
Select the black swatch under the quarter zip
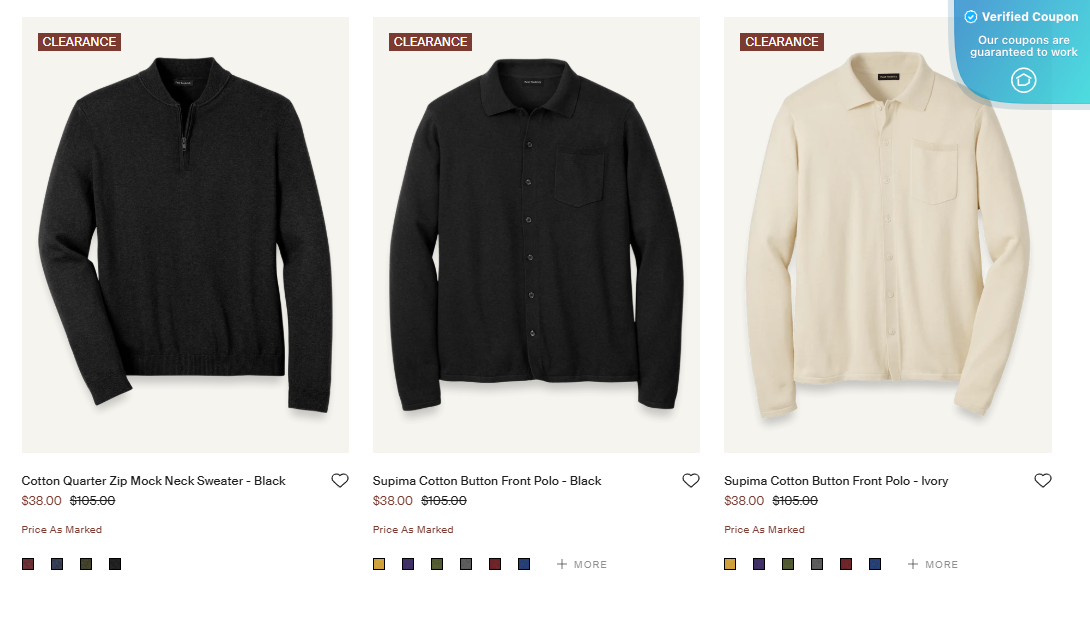coord(114,563)
